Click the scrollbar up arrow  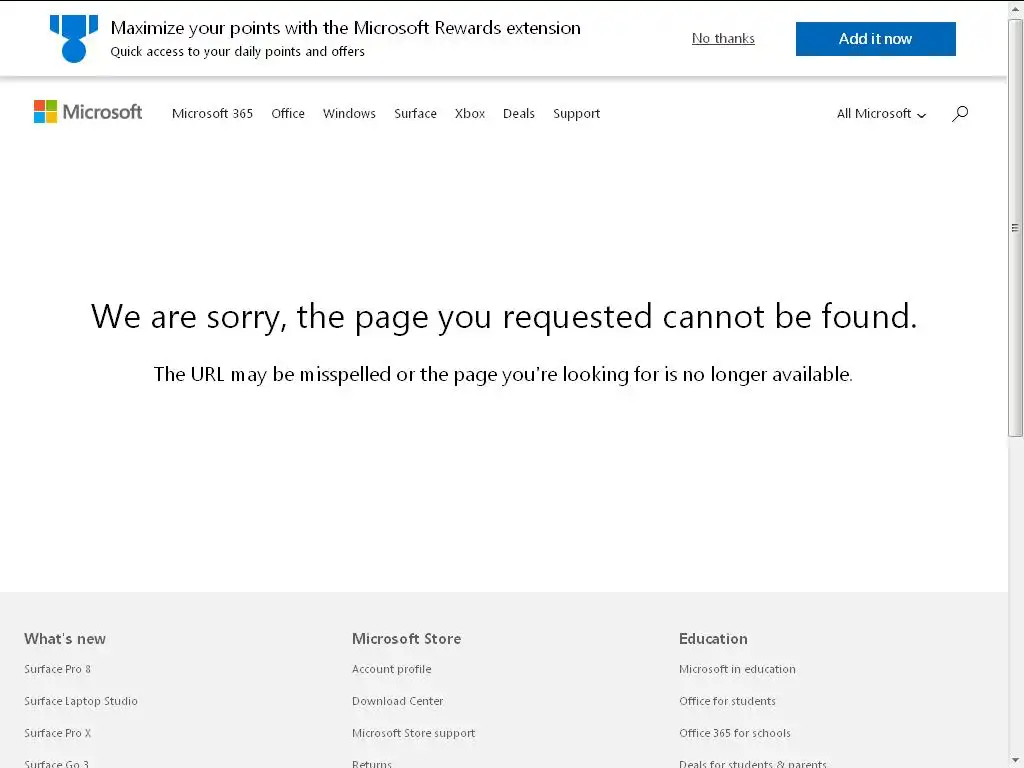pos(1015,8)
